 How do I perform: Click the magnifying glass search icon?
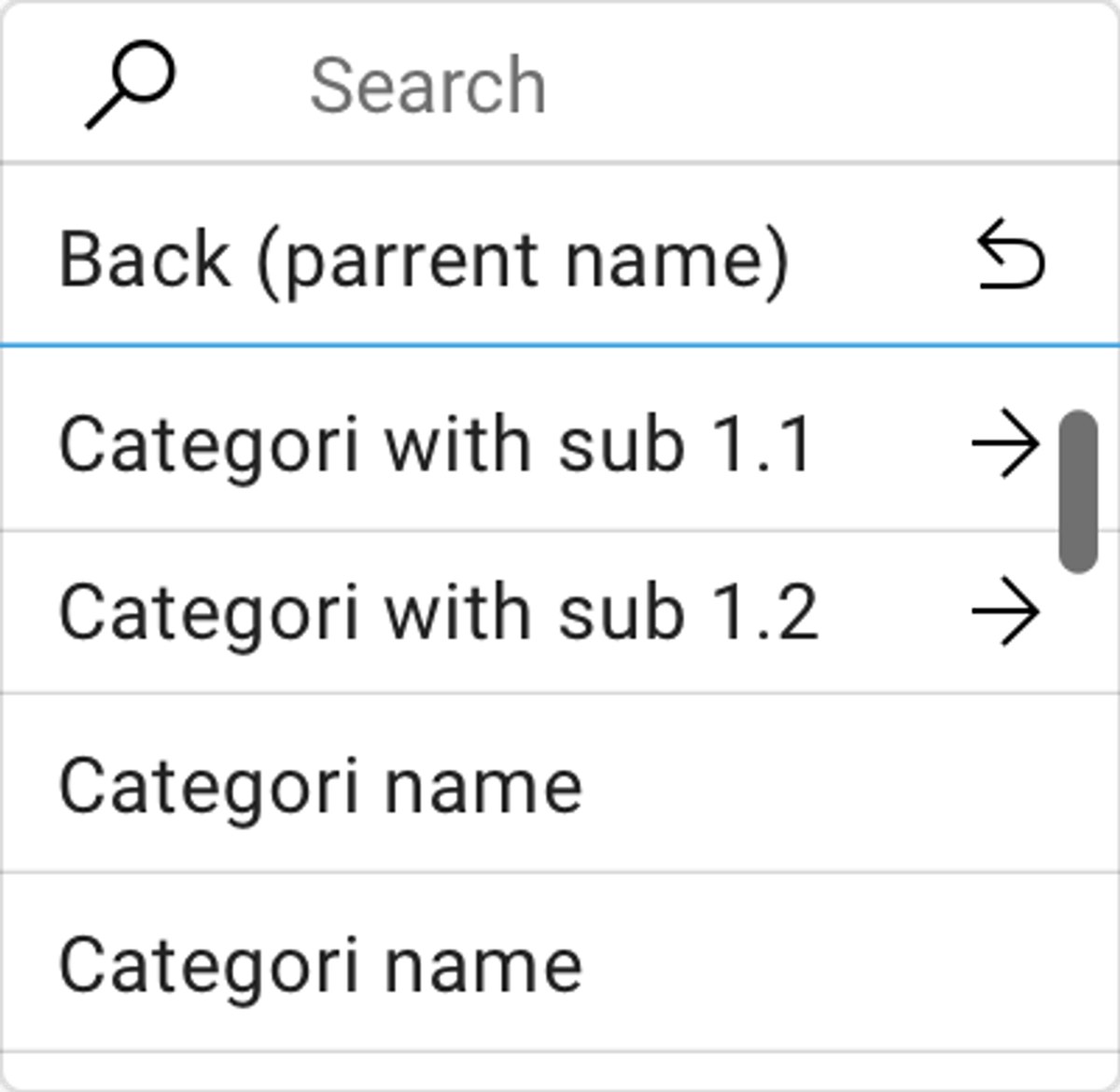pyautogui.click(x=131, y=87)
